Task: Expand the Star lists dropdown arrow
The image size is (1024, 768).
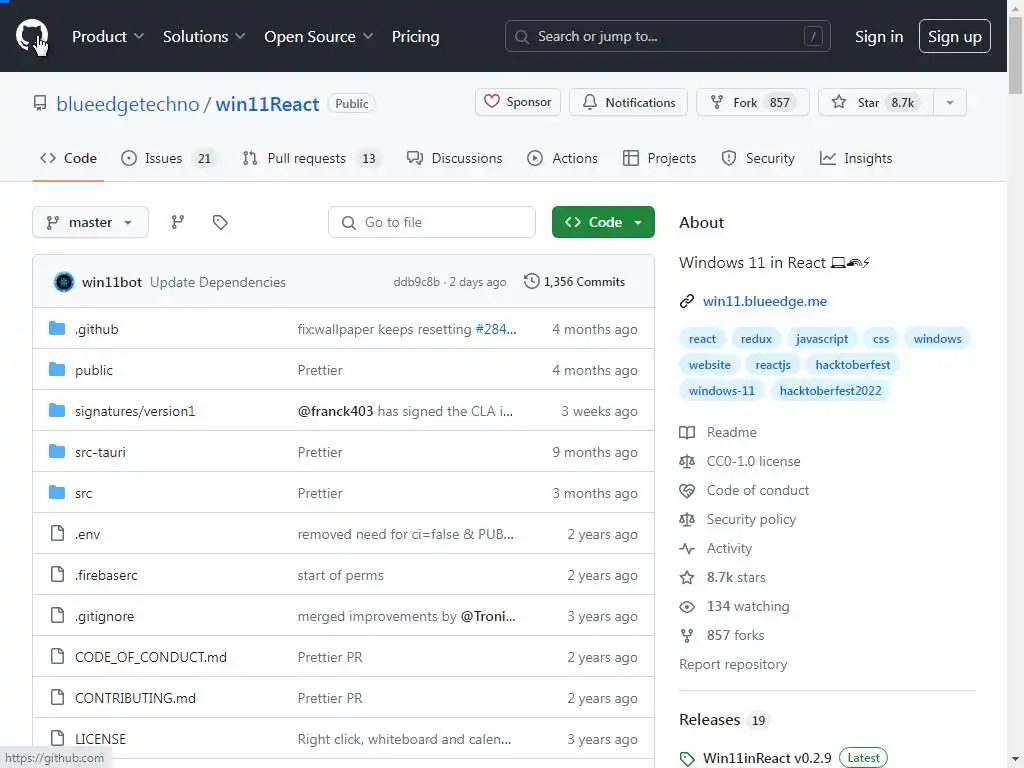Action: point(950,103)
